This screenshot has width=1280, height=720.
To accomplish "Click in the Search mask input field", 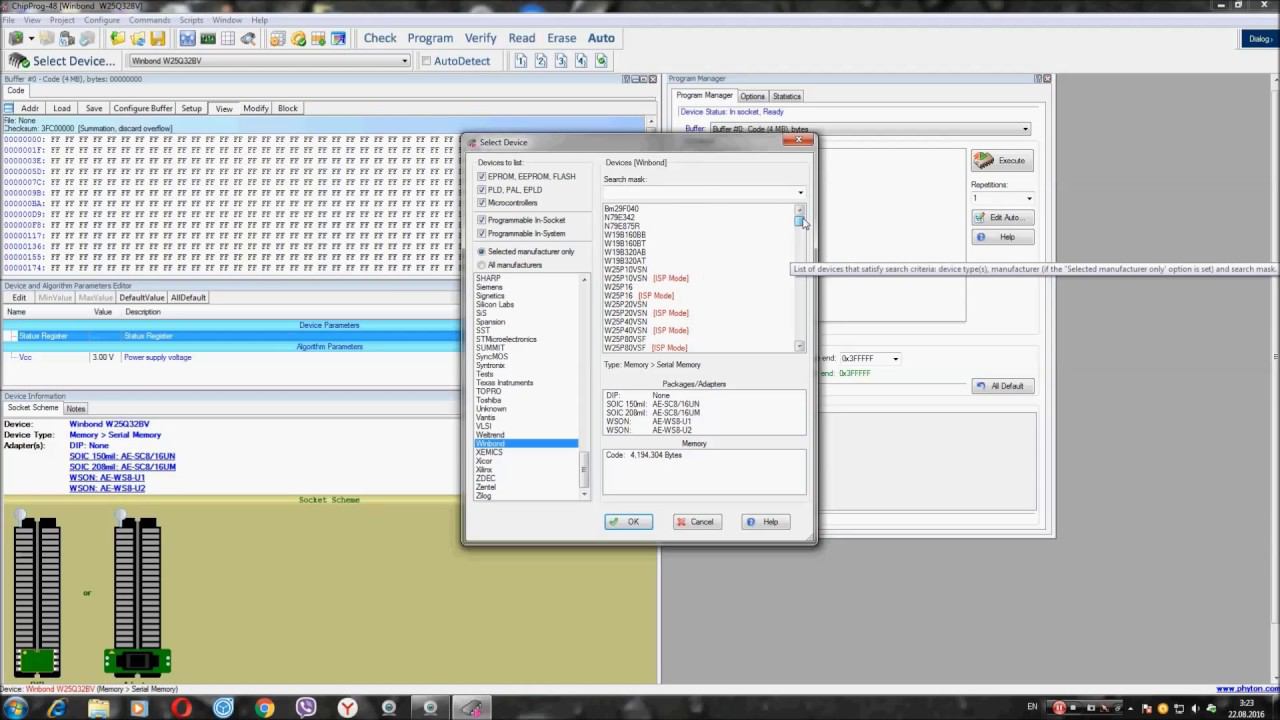I will pos(697,192).
